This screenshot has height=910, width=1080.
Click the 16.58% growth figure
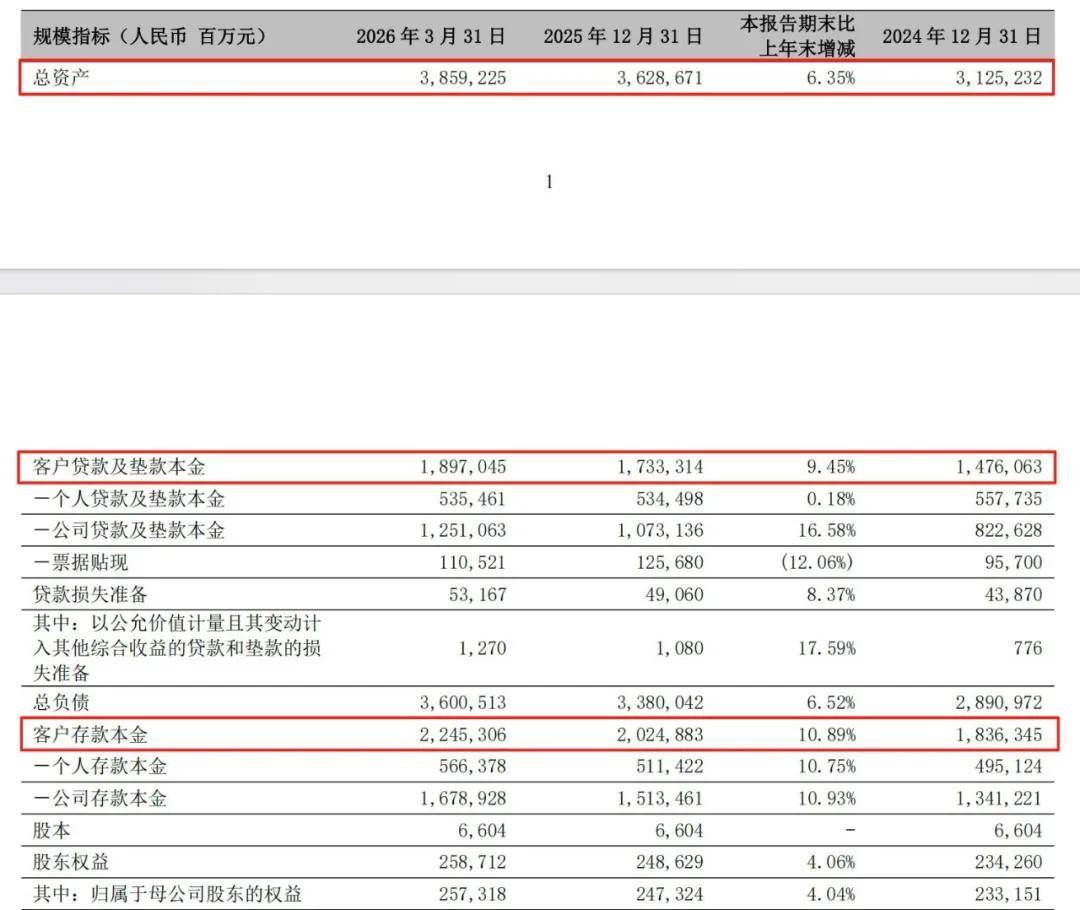coord(827,530)
